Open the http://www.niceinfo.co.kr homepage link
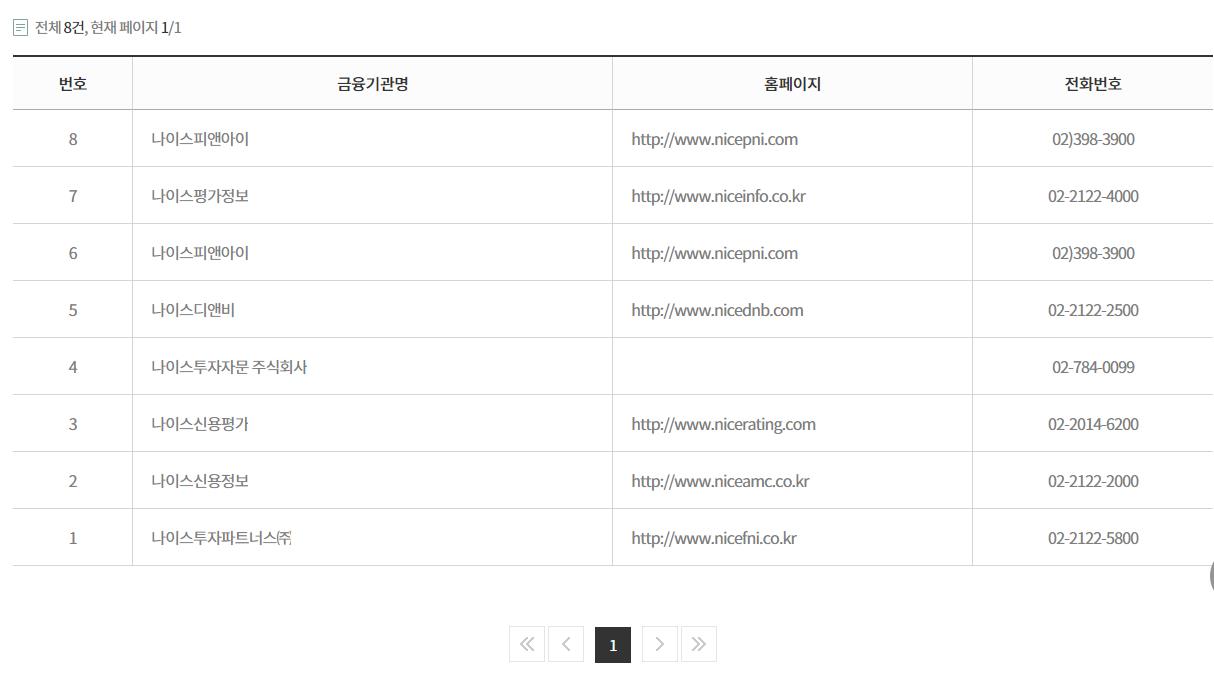The height and width of the screenshot is (679, 1214). point(718,196)
